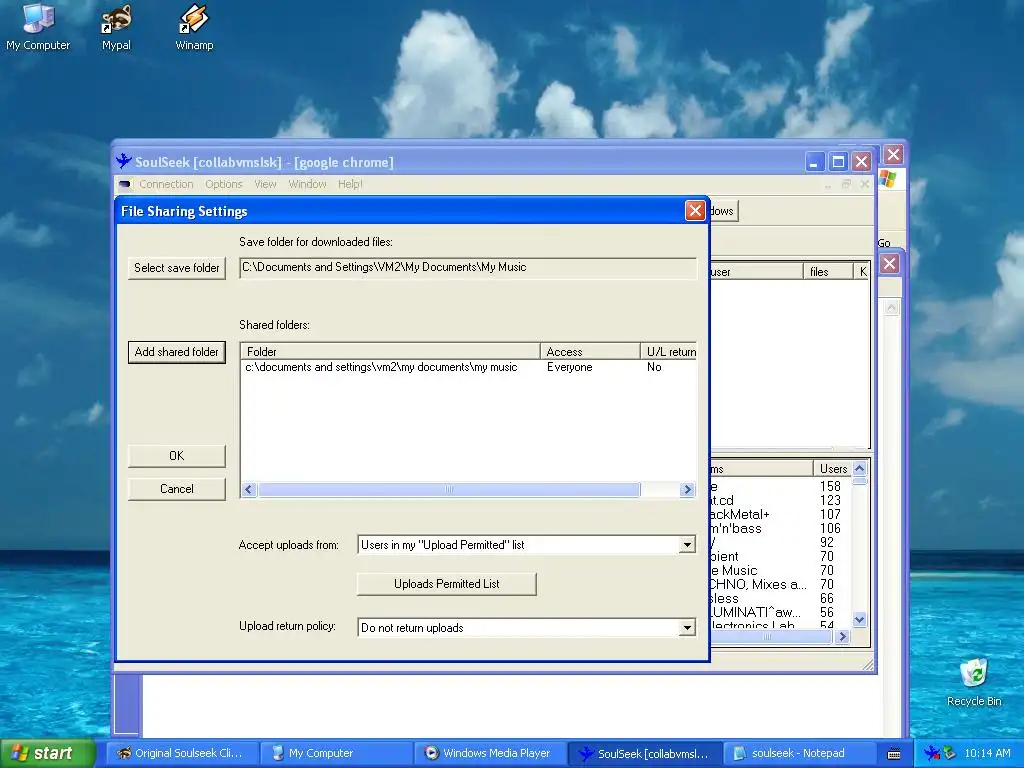This screenshot has width=1024, height=768.
Task: Click the MDI child icon left of Connection menu
Action: point(125,184)
